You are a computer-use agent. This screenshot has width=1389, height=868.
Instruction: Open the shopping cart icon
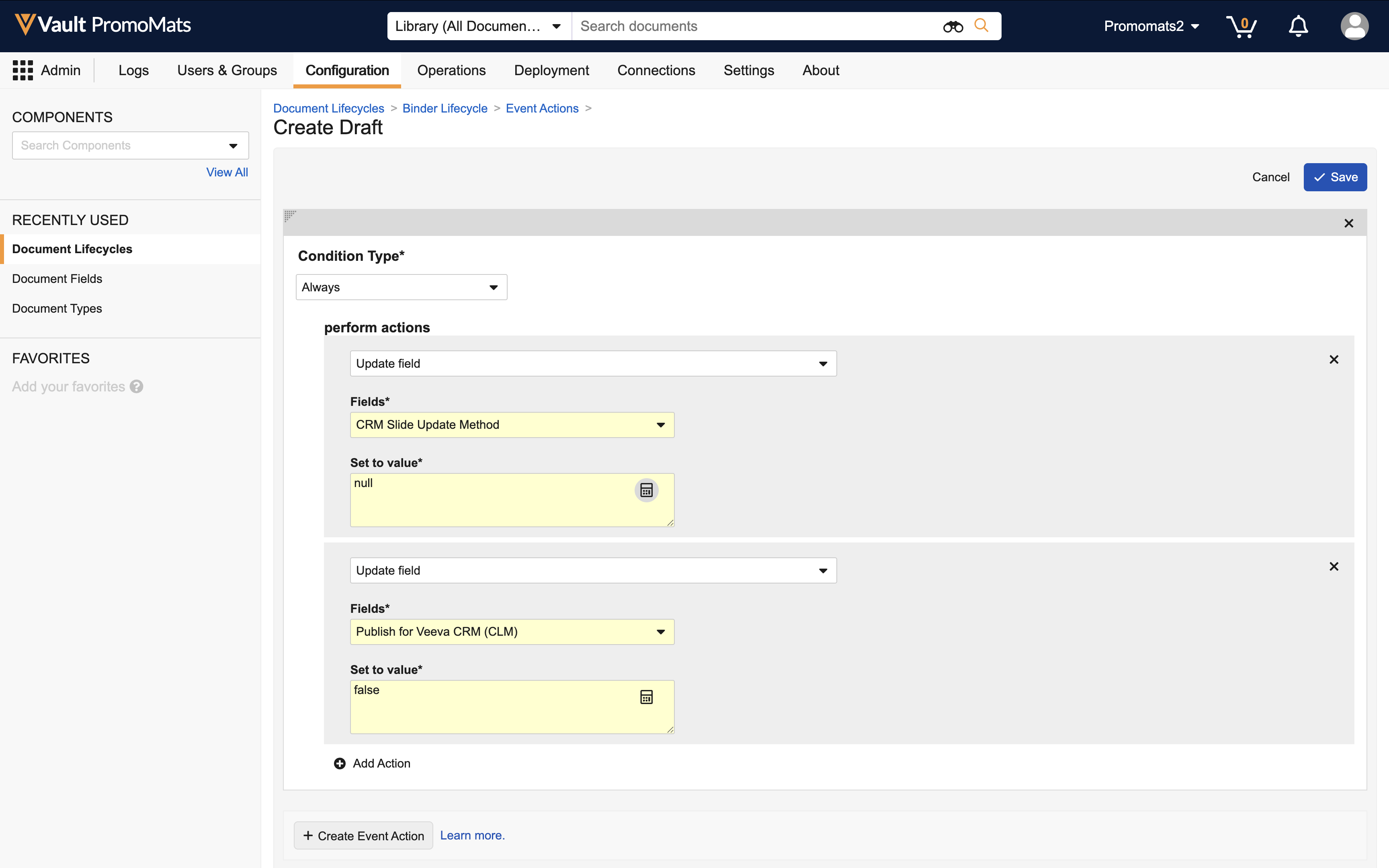[x=1241, y=27]
